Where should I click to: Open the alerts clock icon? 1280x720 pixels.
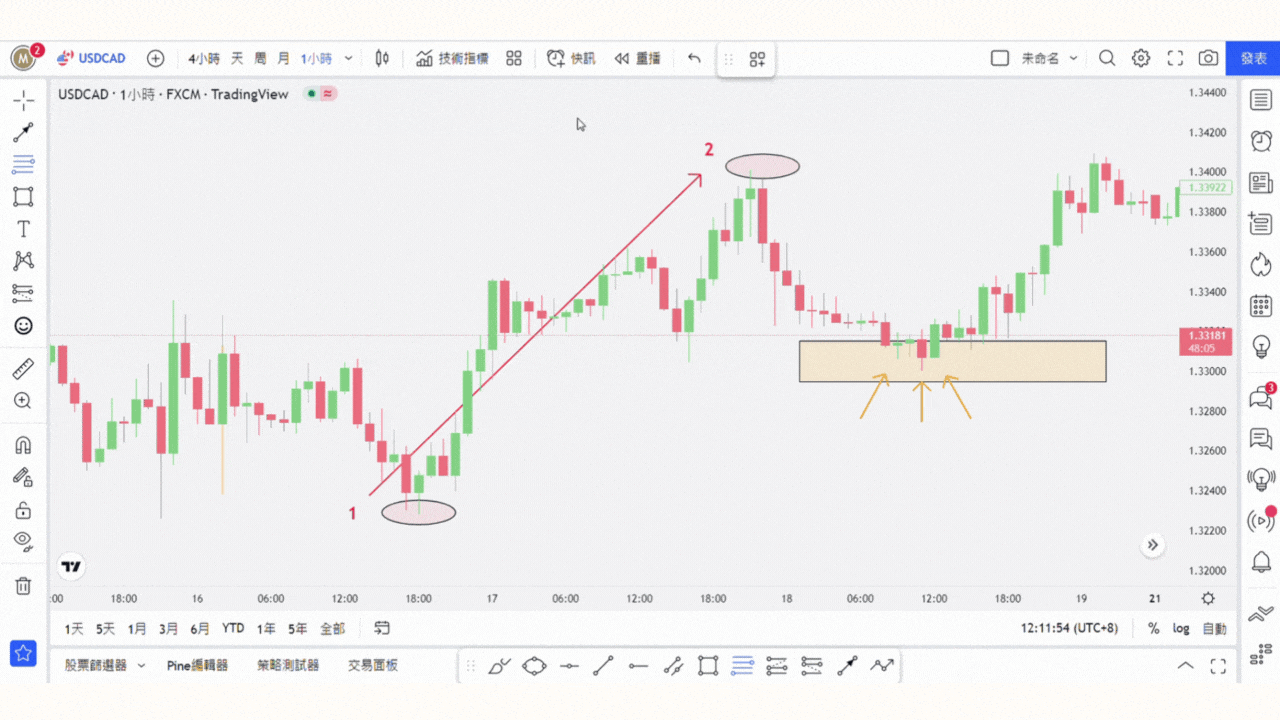click(1261, 141)
